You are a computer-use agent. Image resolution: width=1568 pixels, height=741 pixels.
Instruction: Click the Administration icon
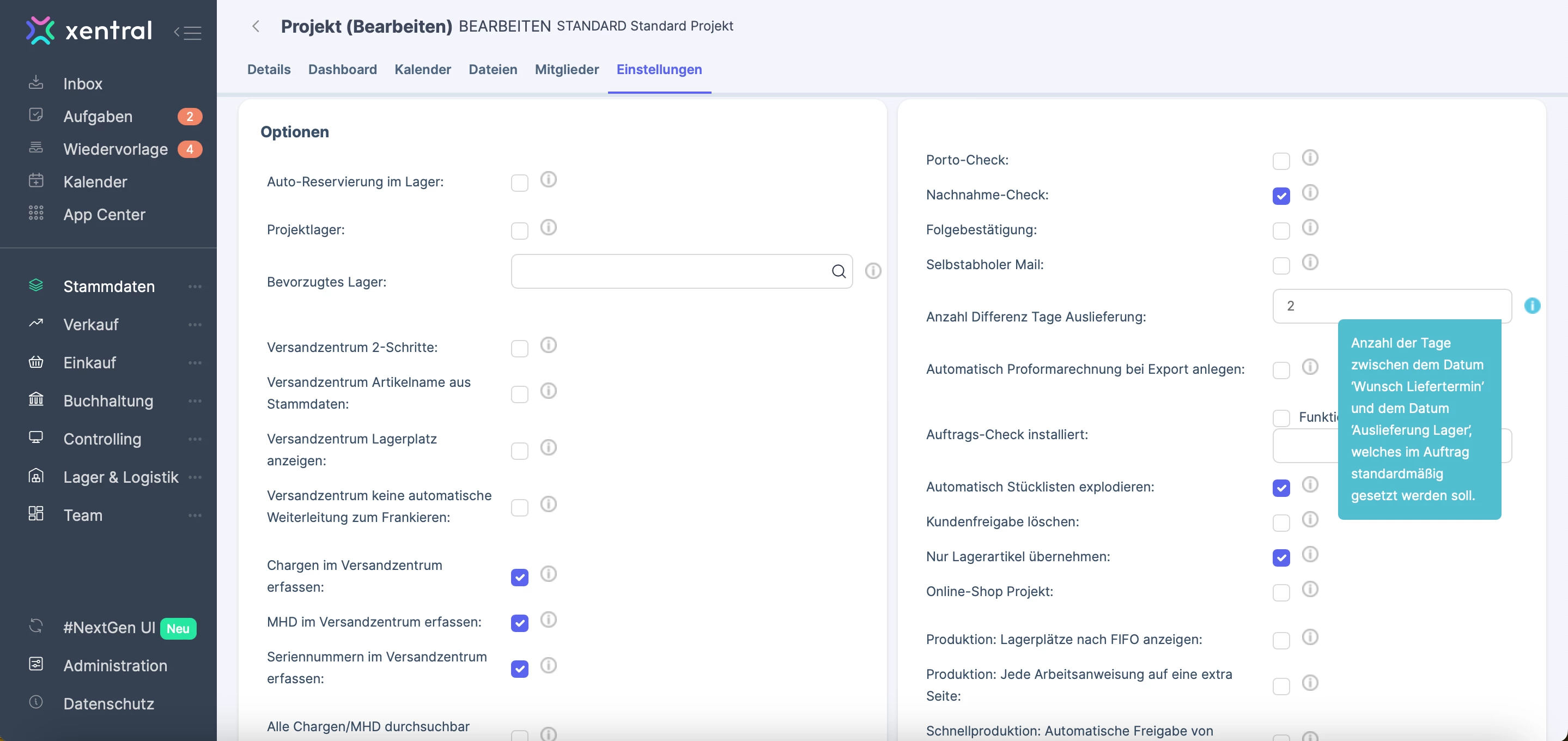36,664
